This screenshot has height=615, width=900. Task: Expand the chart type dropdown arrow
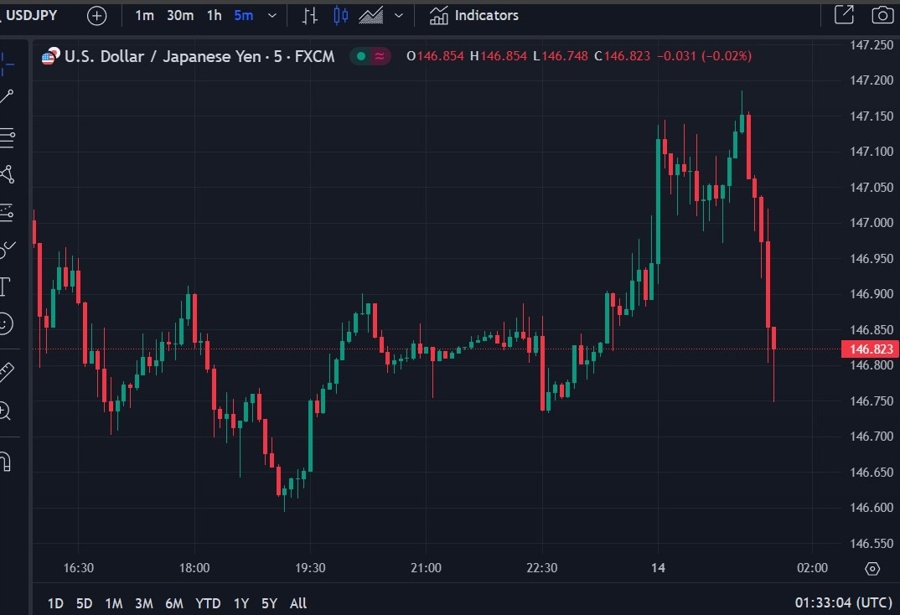(x=399, y=15)
